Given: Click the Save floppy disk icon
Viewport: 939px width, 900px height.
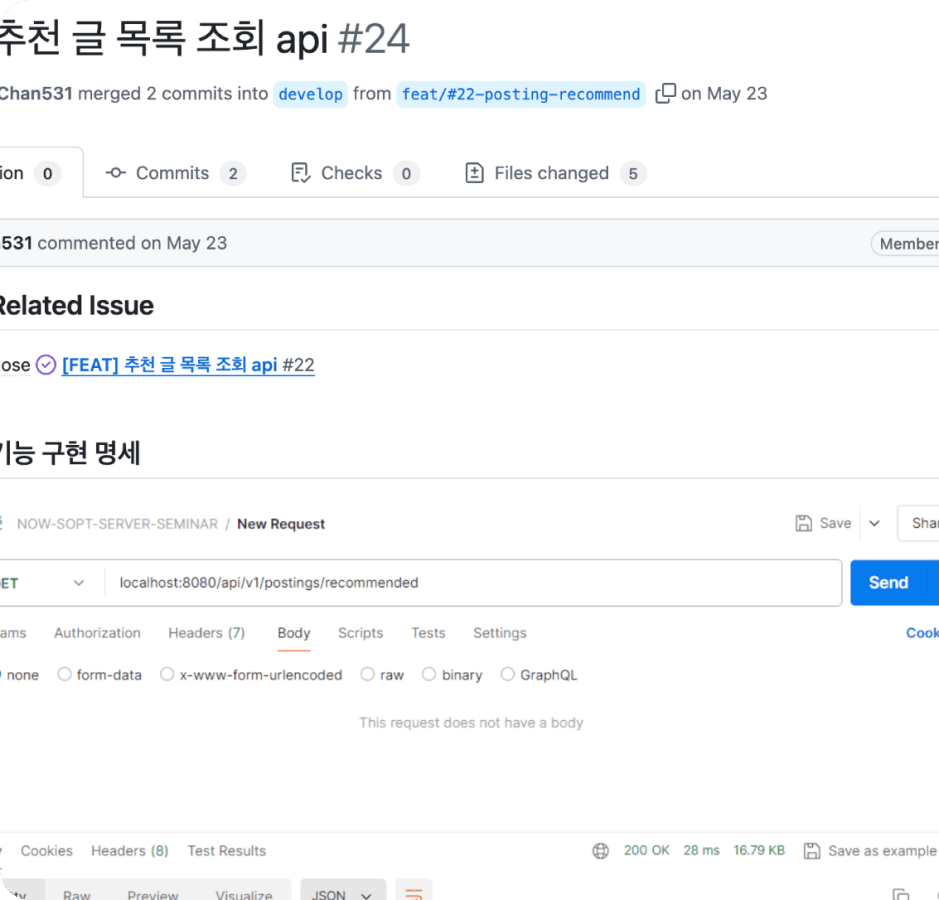Looking at the screenshot, I should point(804,523).
